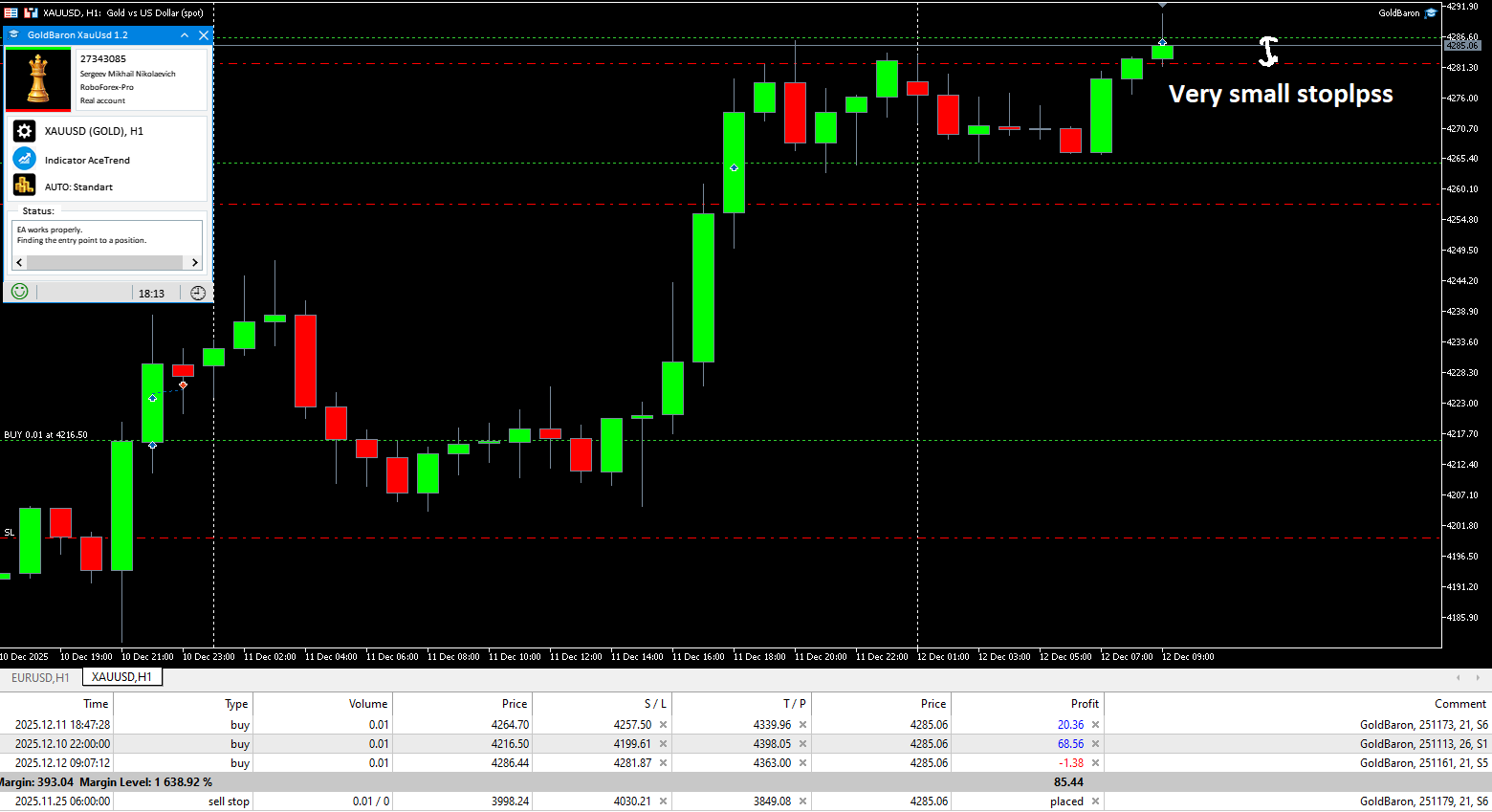The image size is (1492, 812).
Task: Select the XAUUSD,H1 chart tab
Action: 121,677
